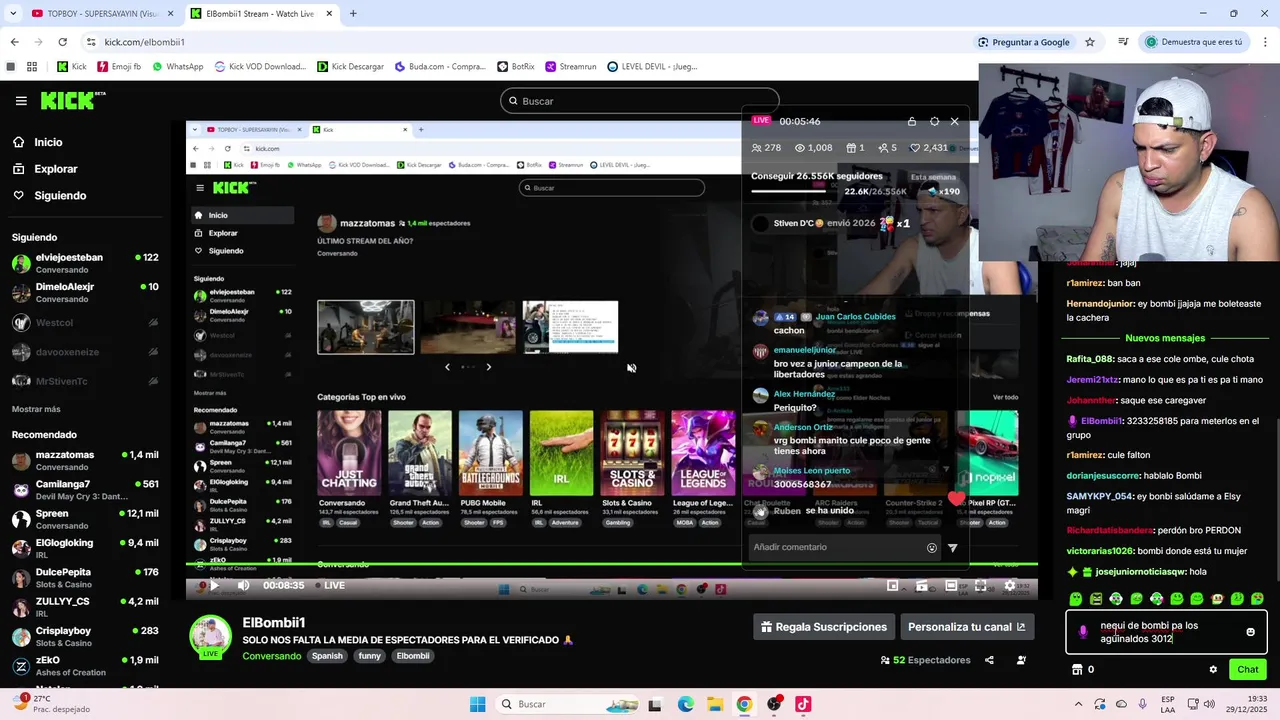Open Siguiendo in the sidebar navigation
Viewport: 1280px width, 720px height.
(60, 196)
